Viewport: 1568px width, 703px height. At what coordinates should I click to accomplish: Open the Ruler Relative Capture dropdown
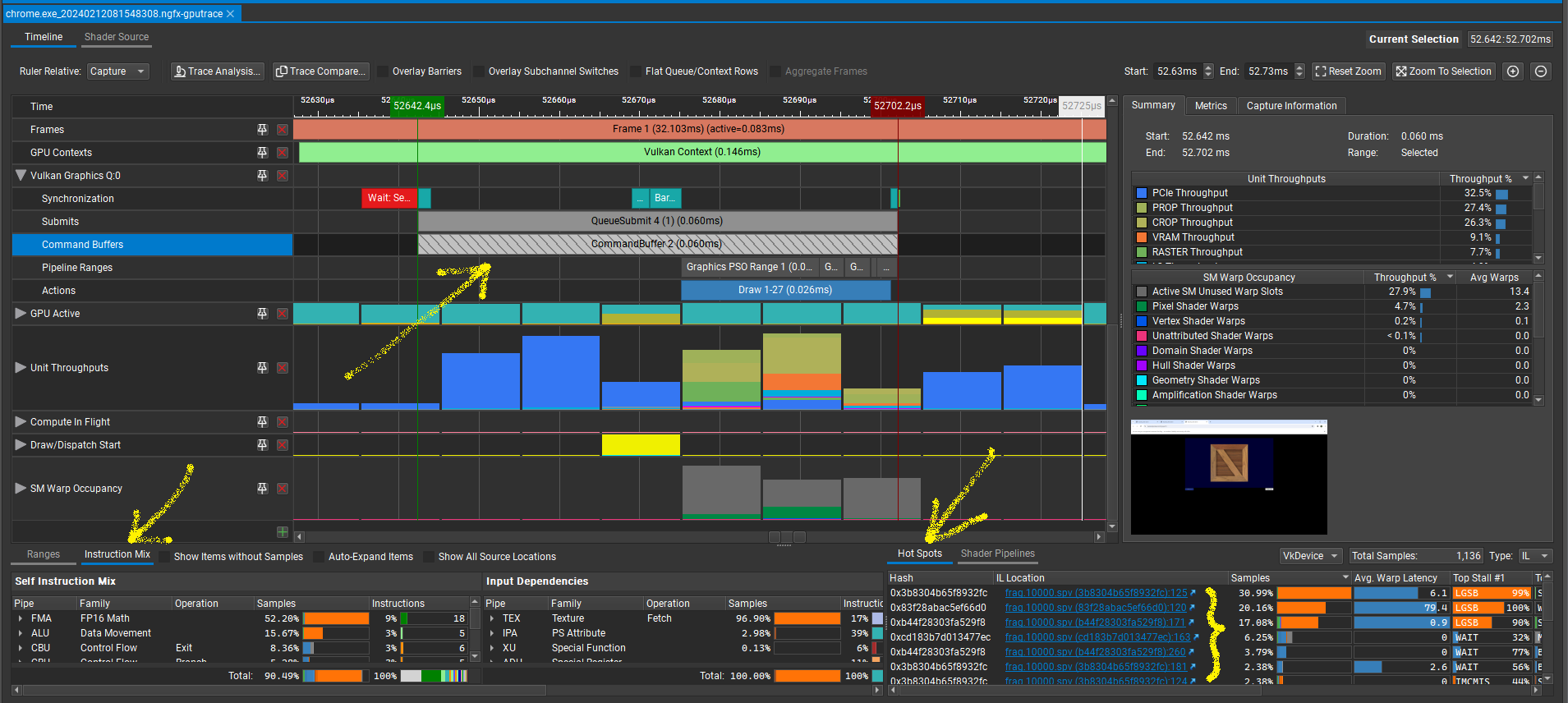pyautogui.click(x=118, y=71)
